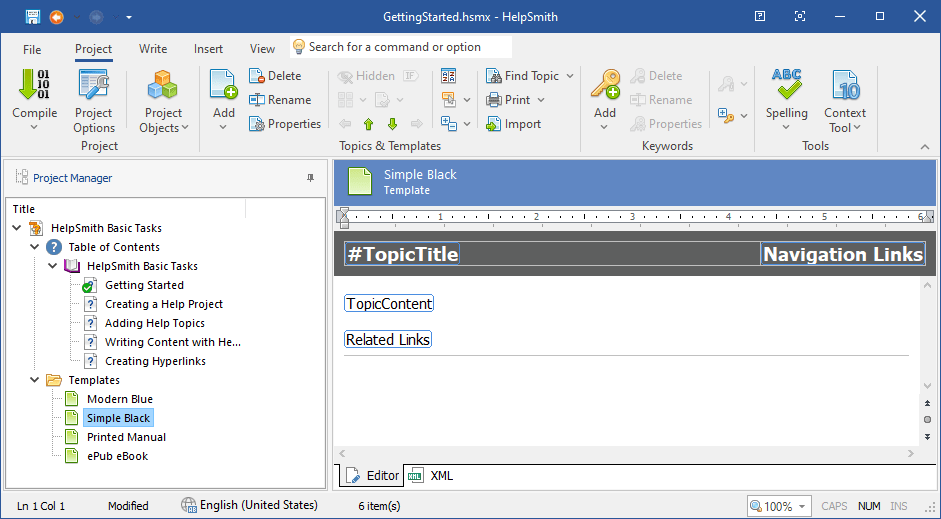The height and width of the screenshot is (519, 941).
Task: Select the Adding Help Topics topic
Action: [155, 323]
